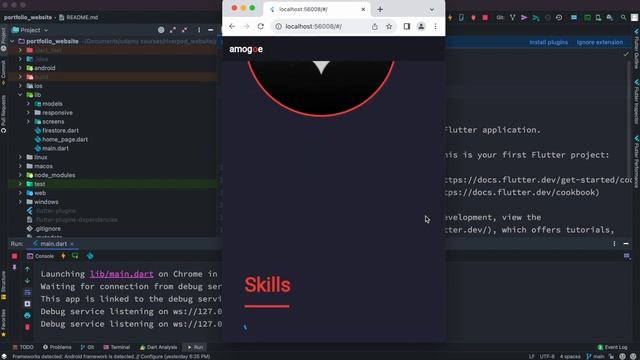
Task: Expand the responsive folder
Action: tap(28, 113)
